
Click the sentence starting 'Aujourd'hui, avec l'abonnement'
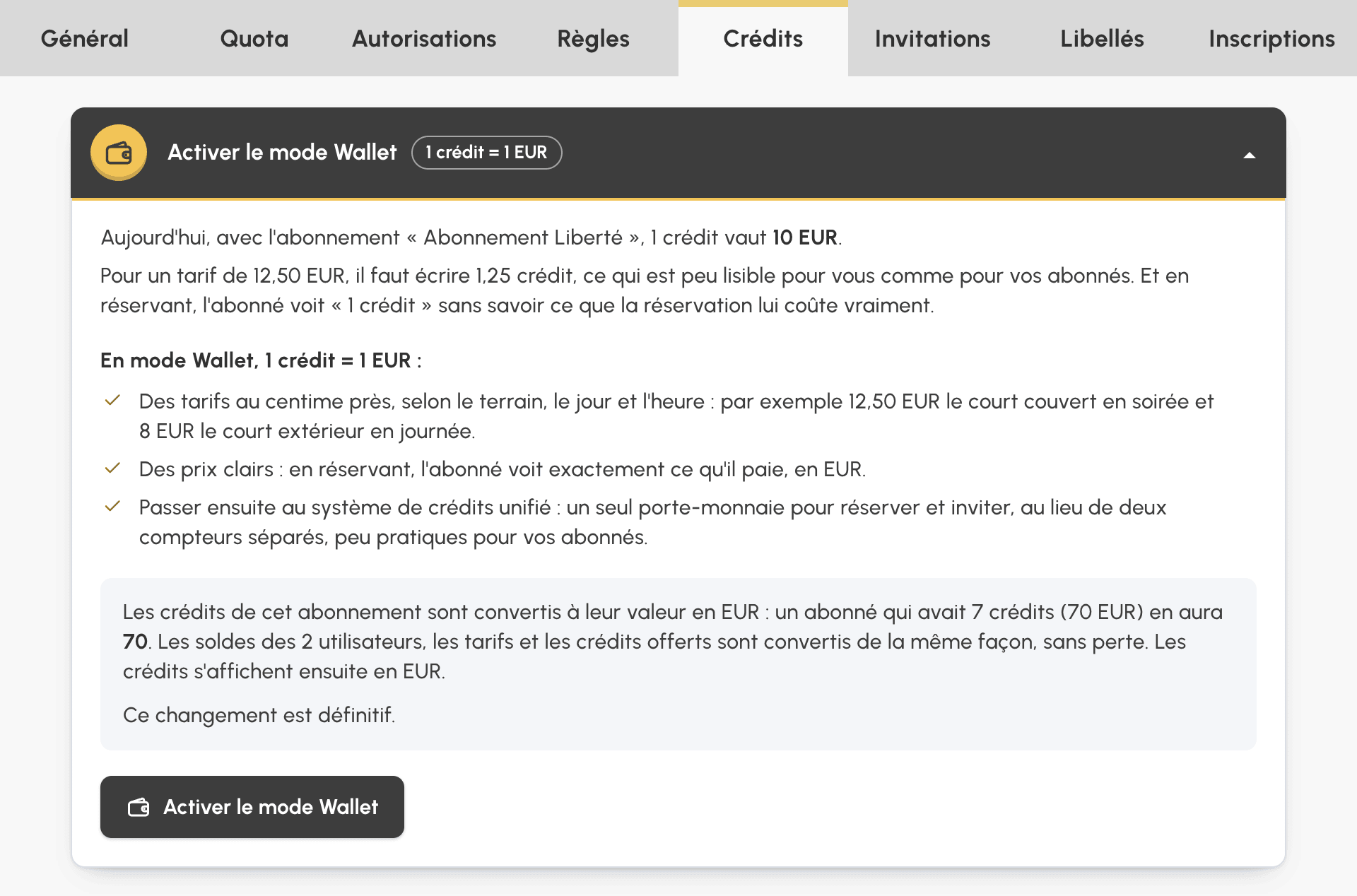coord(471,237)
